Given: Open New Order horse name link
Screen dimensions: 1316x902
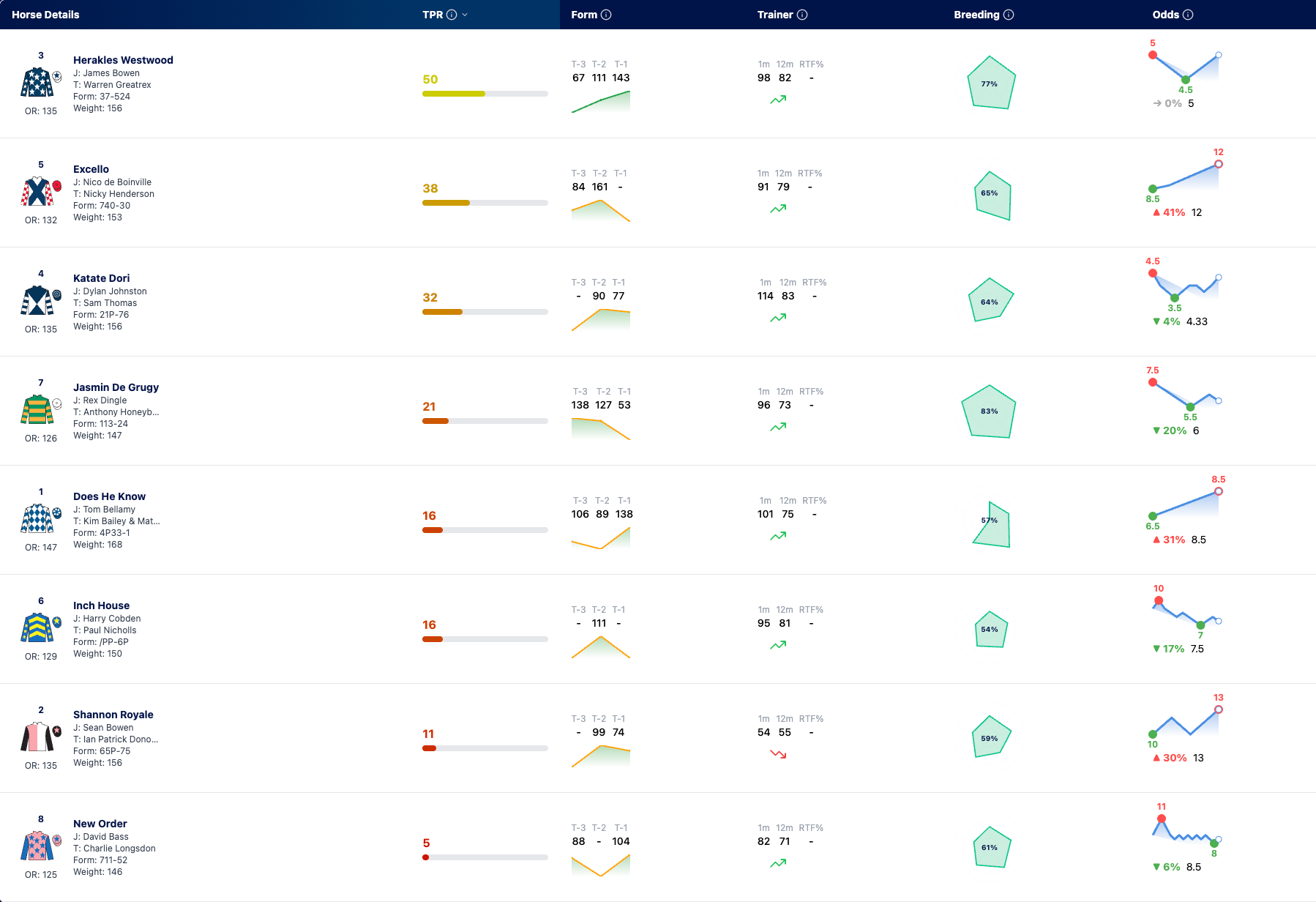Looking at the screenshot, I should [x=100, y=824].
